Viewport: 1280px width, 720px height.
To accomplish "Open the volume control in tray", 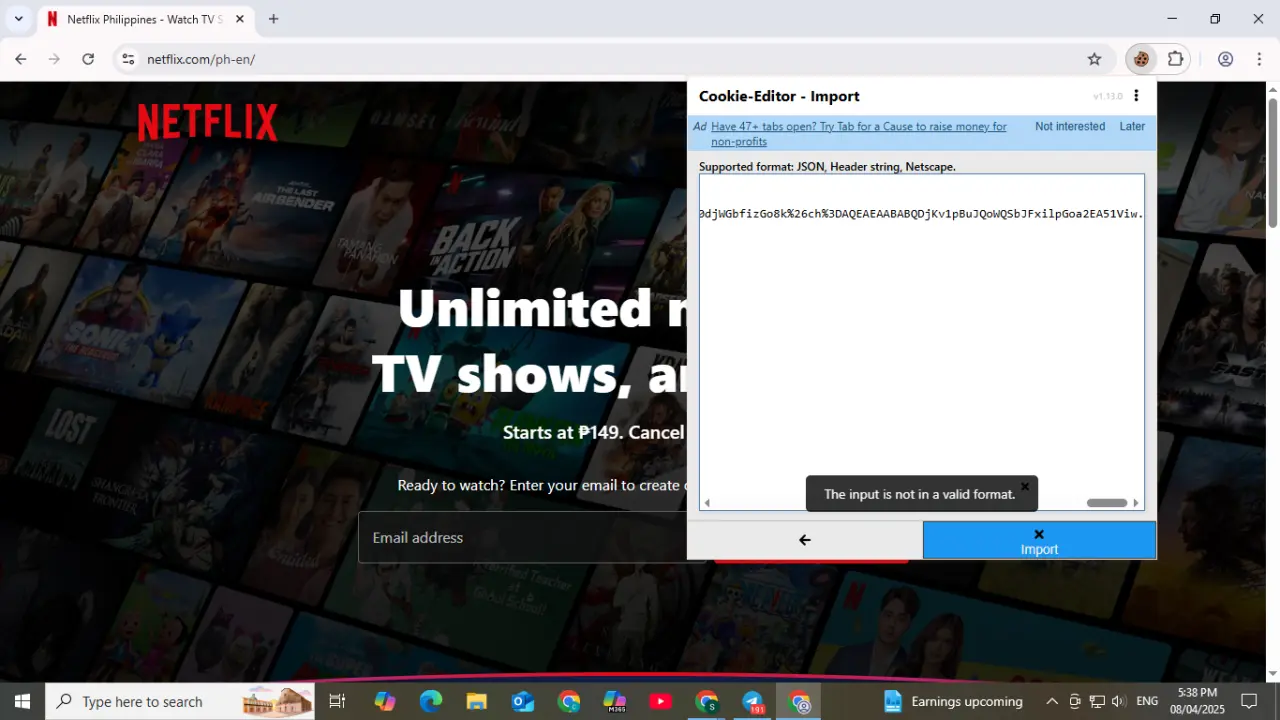I will pyautogui.click(x=1118, y=701).
